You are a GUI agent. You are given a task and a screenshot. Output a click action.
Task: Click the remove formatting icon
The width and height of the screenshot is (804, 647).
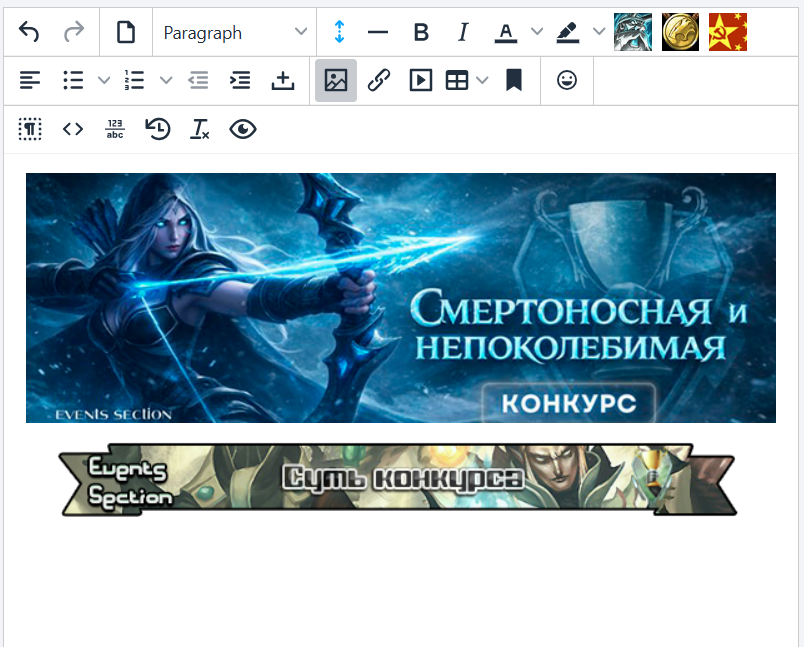(200, 129)
